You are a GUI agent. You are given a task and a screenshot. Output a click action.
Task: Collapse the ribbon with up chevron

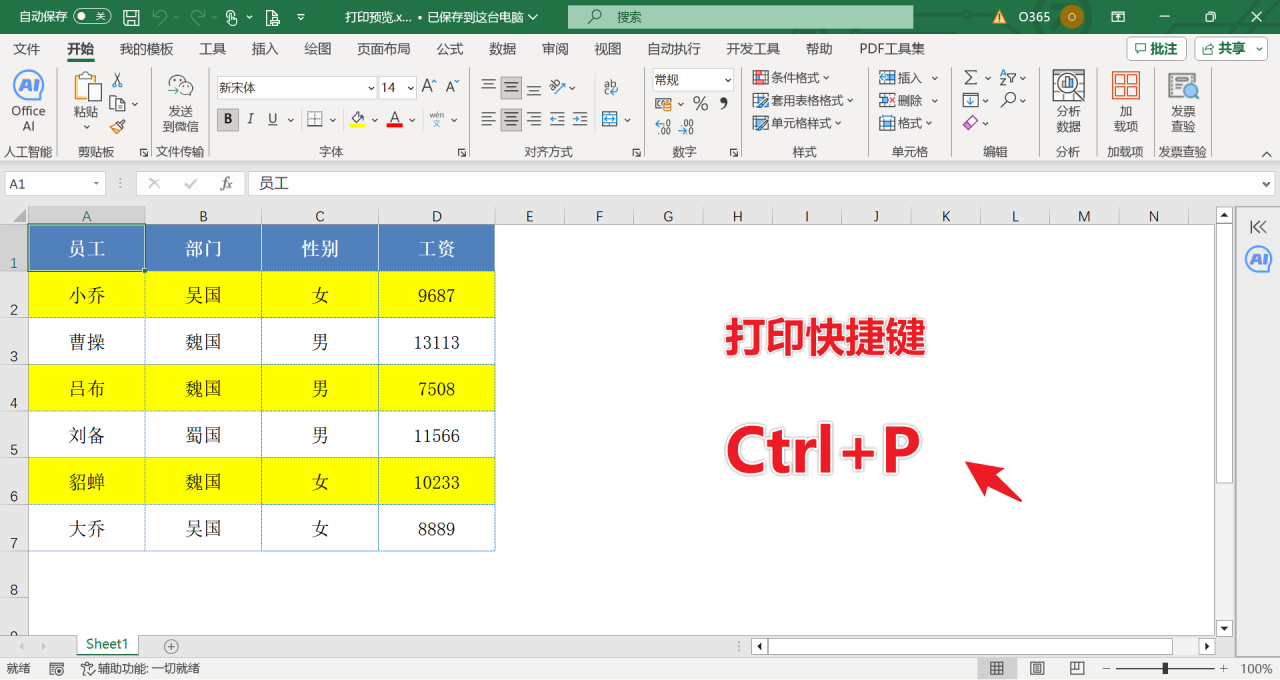click(1266, 154)
